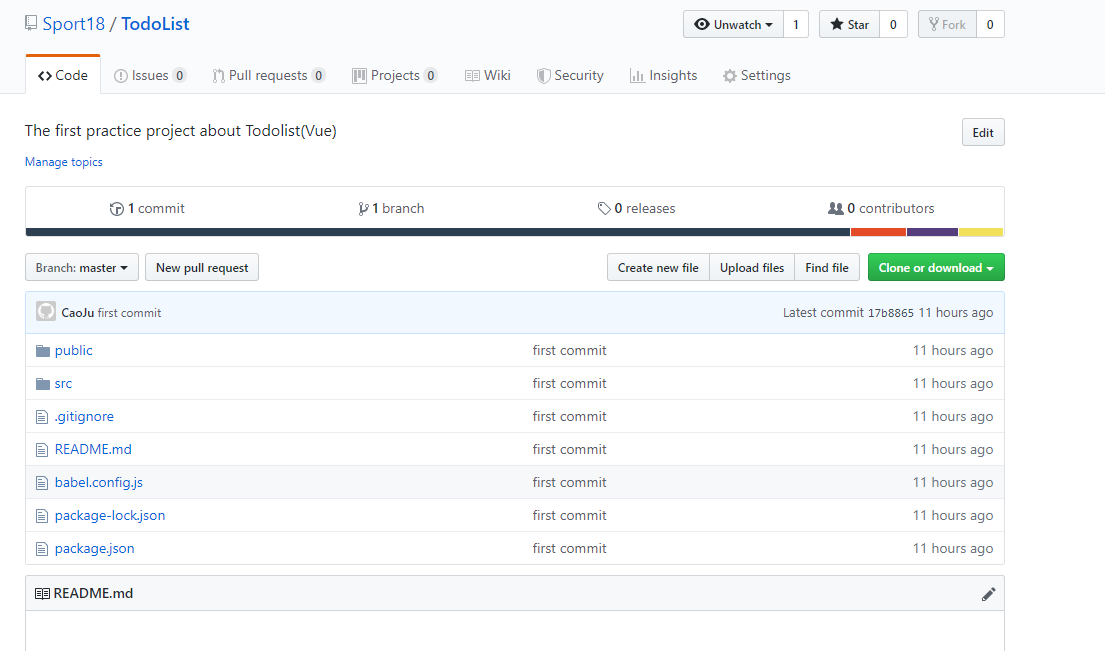Open the Issues tab
Screen dimensions: 1105x651
(x=150, y=75)
